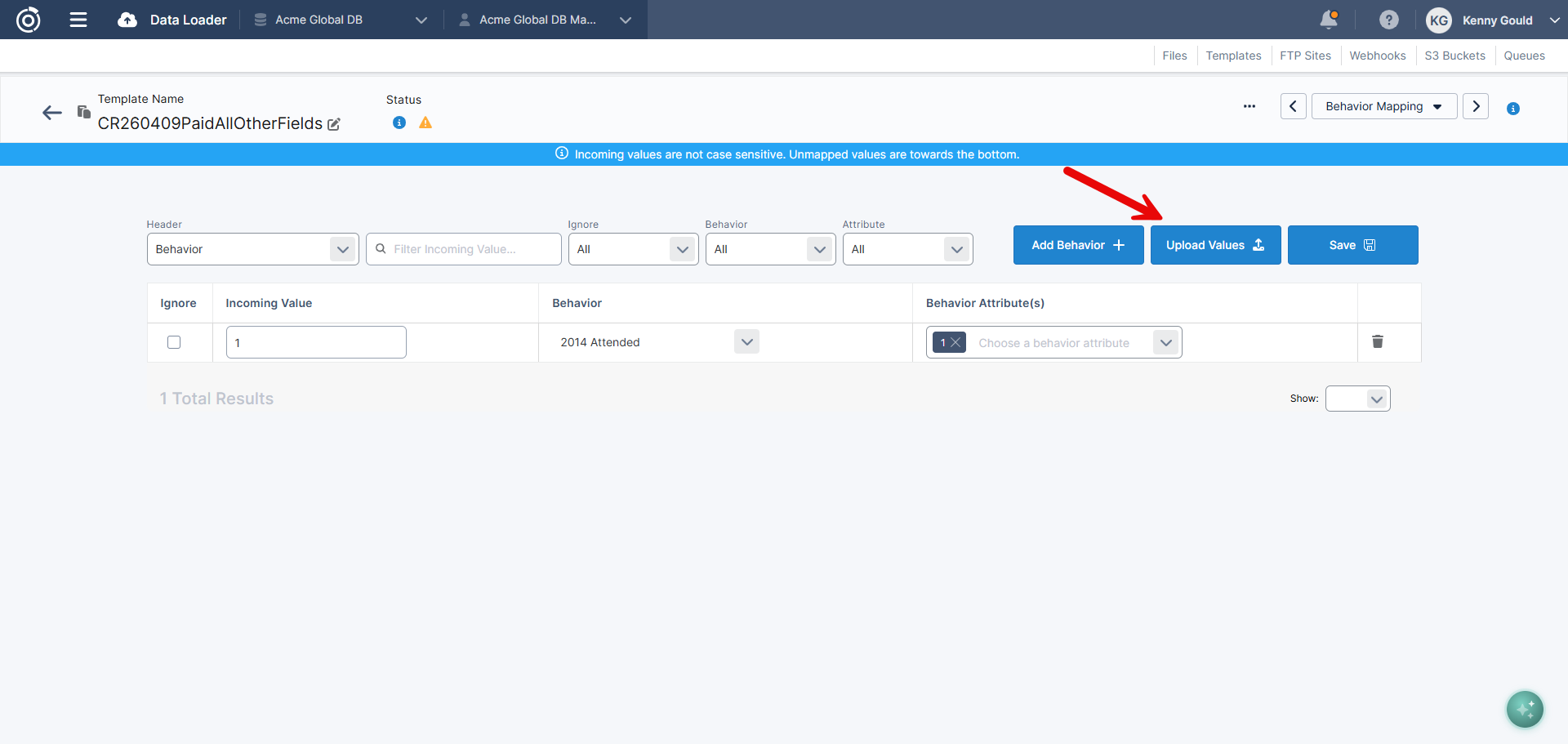Open the help question mark icon
The height and width of the screenshot is (744, 1568).
coord(1388,20)
